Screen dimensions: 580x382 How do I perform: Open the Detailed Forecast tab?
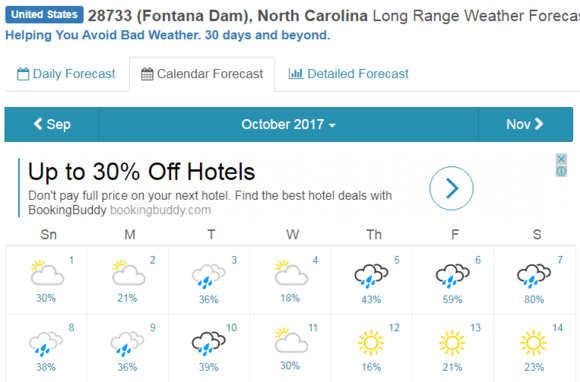(x=348, y=74)
